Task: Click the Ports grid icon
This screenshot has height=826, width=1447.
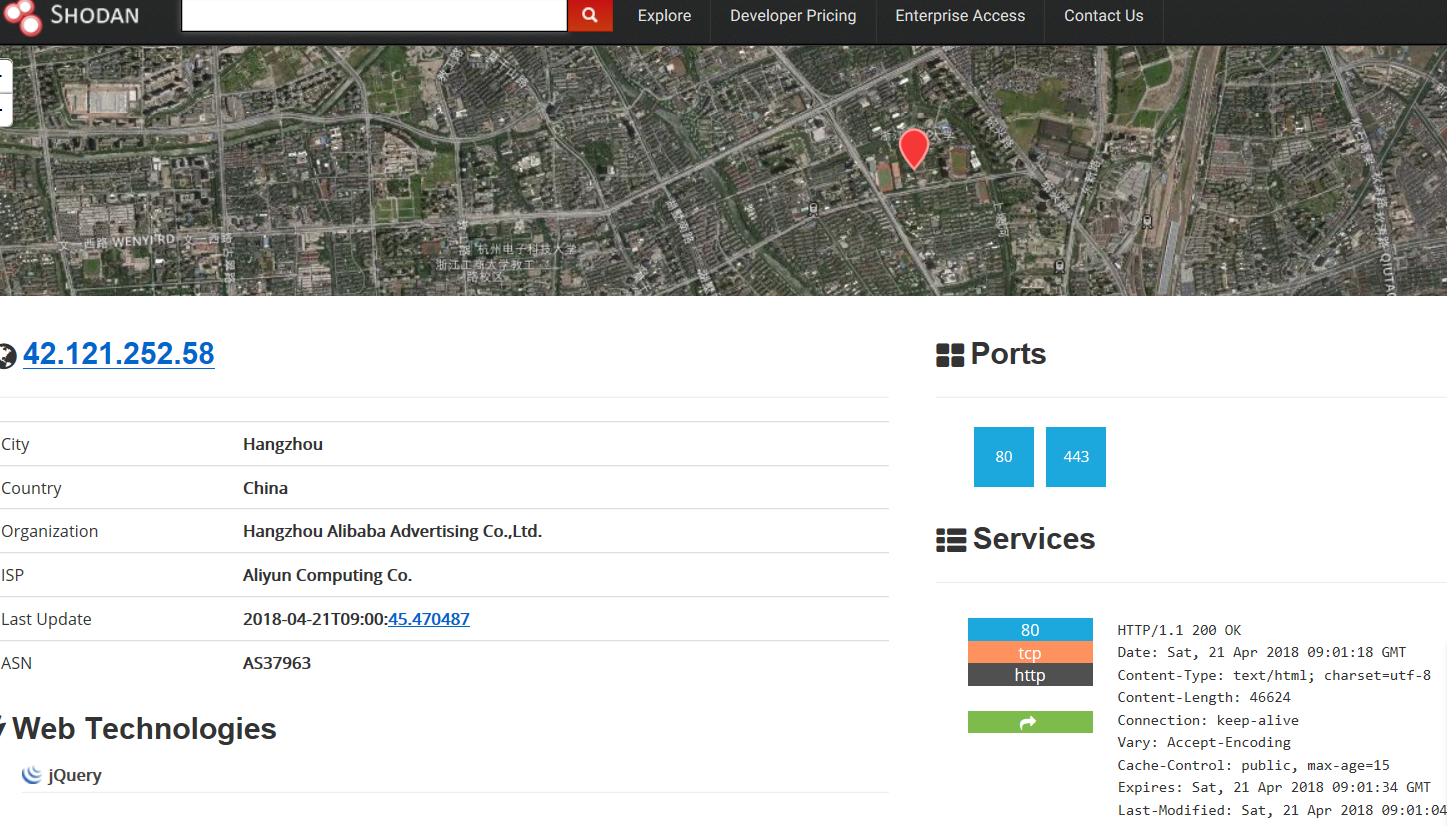Action: pos(949,355)
